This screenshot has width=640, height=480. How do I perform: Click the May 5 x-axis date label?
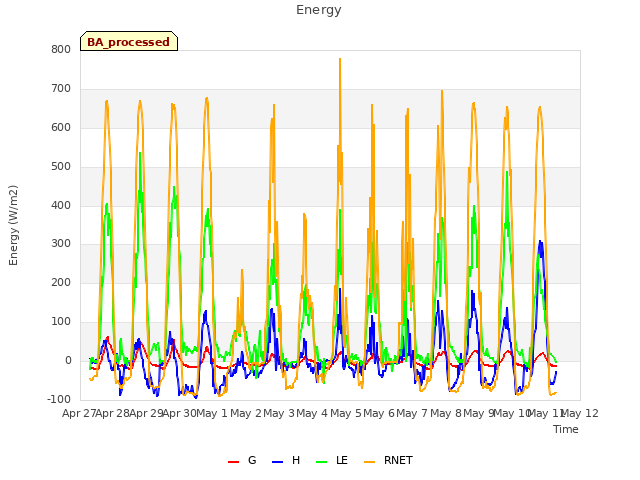coord(346,413)
